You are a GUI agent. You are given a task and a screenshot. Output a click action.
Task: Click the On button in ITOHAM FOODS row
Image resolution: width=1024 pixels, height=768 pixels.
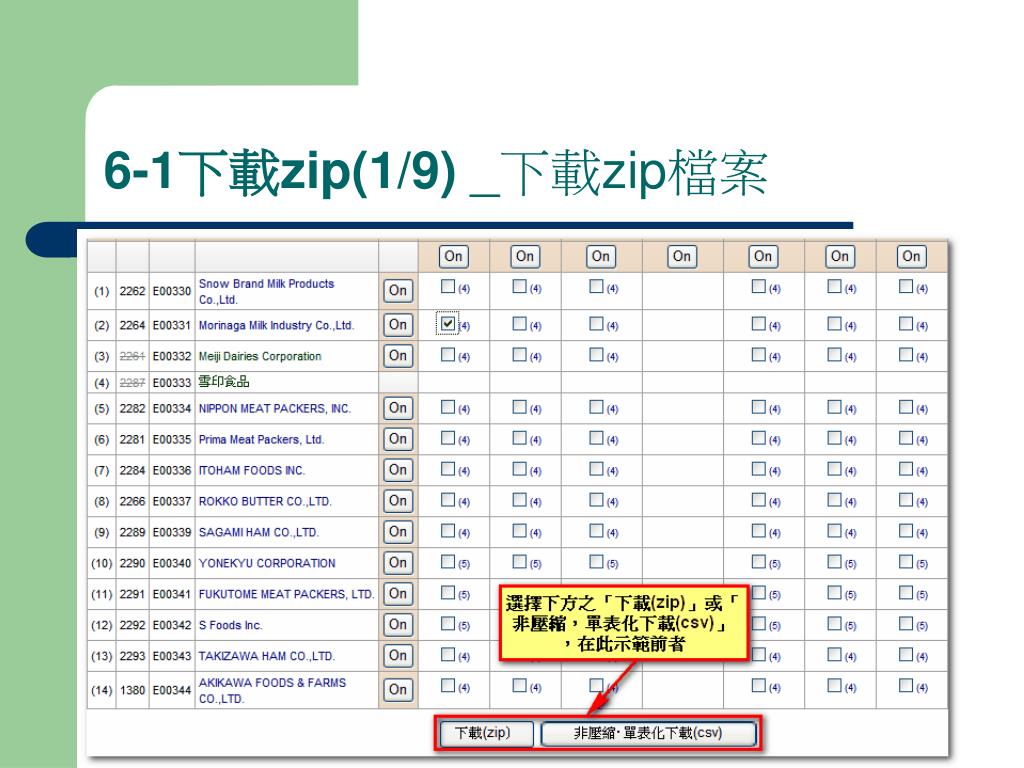point(398,470)
